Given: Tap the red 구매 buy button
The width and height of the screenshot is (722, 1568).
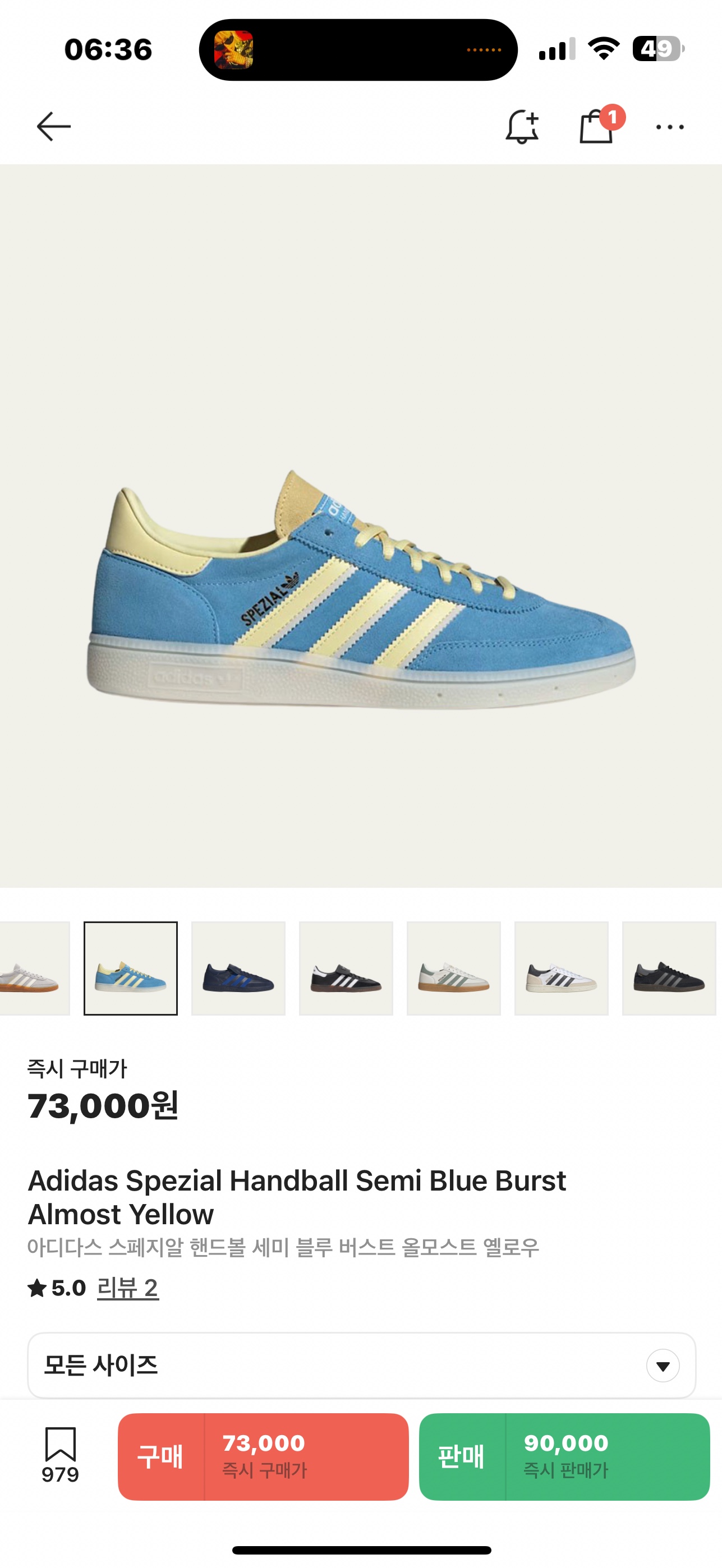Looking at the screenshot, I should click(x=263, y=1456).
